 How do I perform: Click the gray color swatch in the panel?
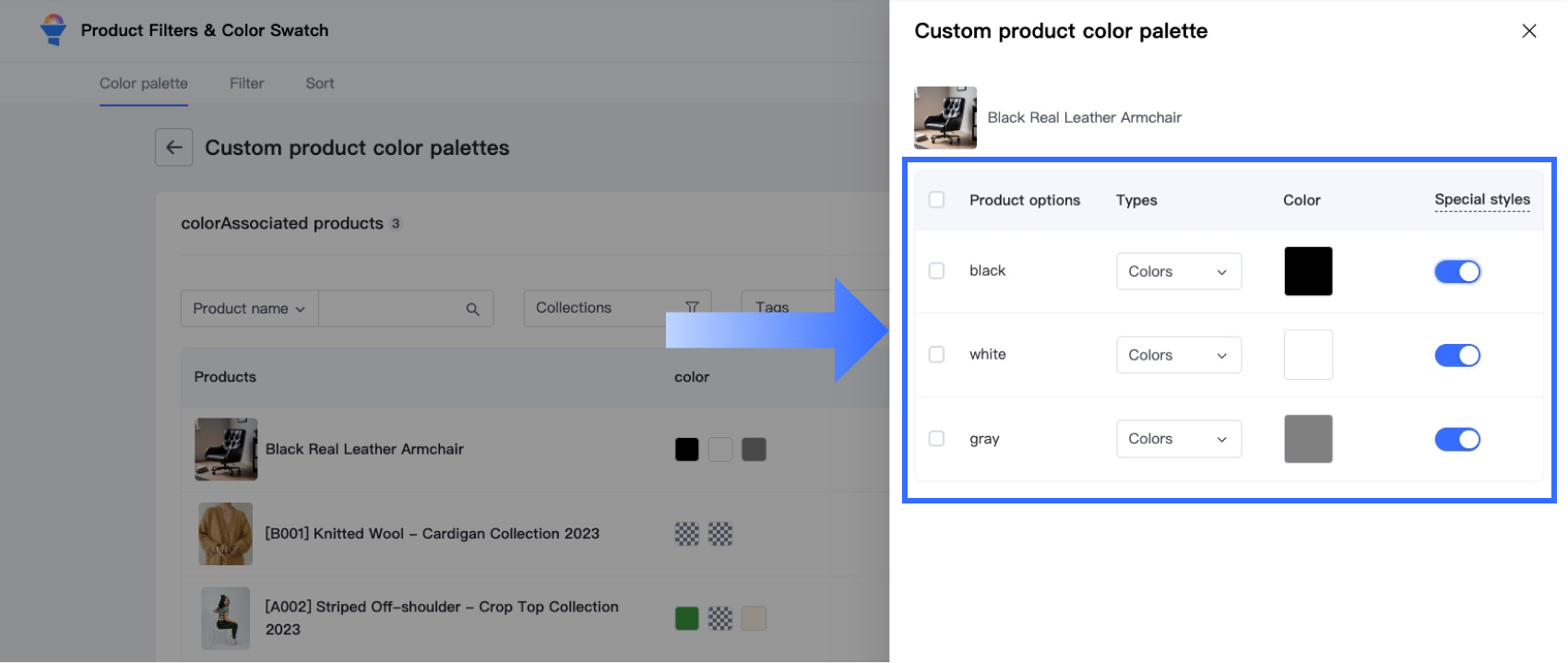pos(1307,439)
